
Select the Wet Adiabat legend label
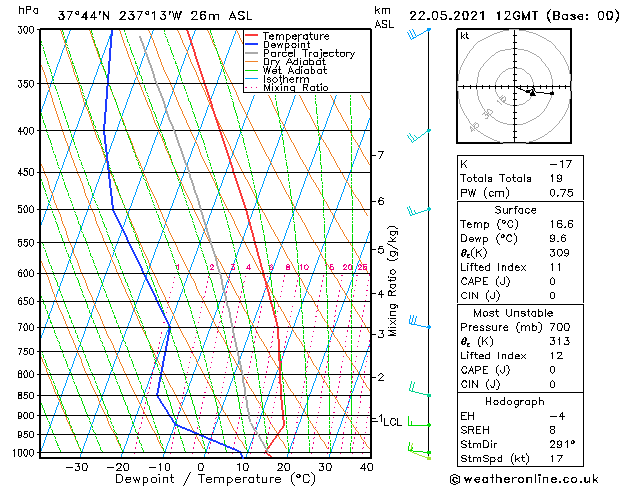[295, 70]
